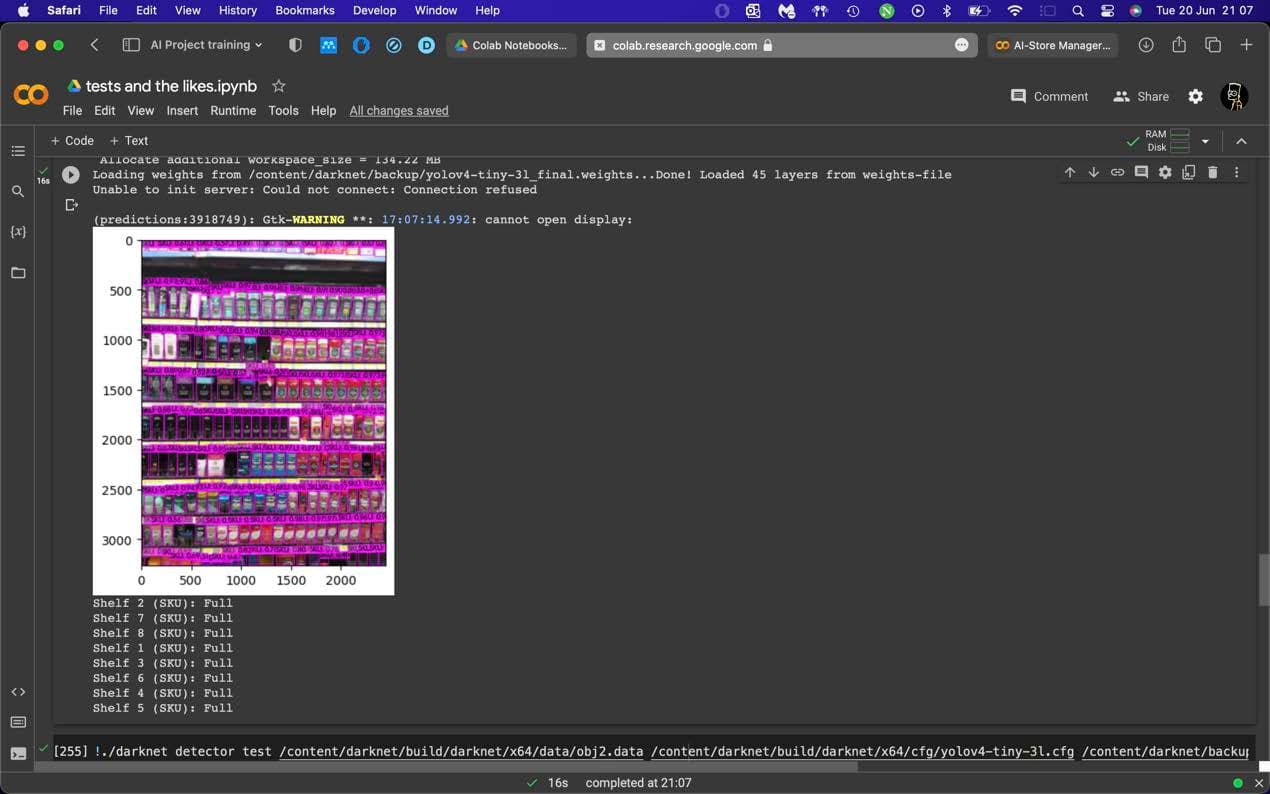The height and width of the screenshot is (794, 1270).
Task: Click the Share button
Action: click(x=1141, y=96)
